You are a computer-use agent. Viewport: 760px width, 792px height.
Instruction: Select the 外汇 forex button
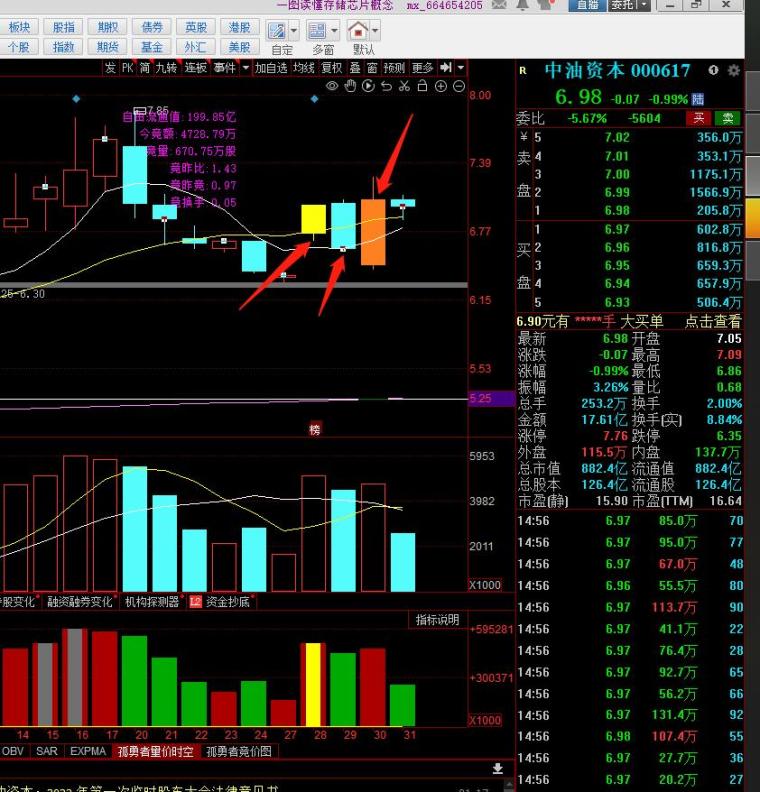(x=195, y=47)
